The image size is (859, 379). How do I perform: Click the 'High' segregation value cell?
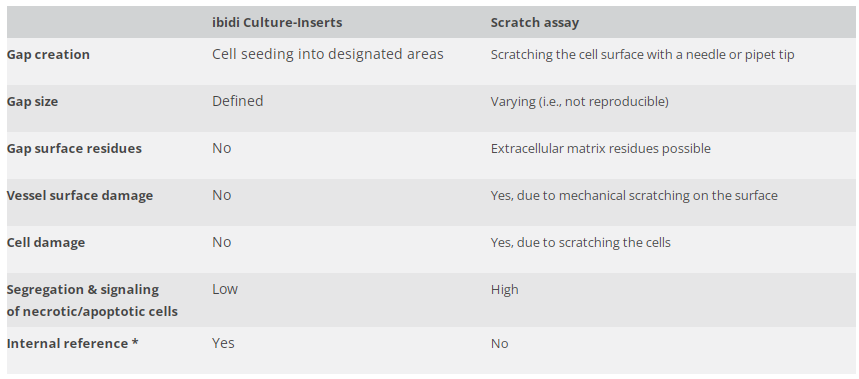(505, 289)
